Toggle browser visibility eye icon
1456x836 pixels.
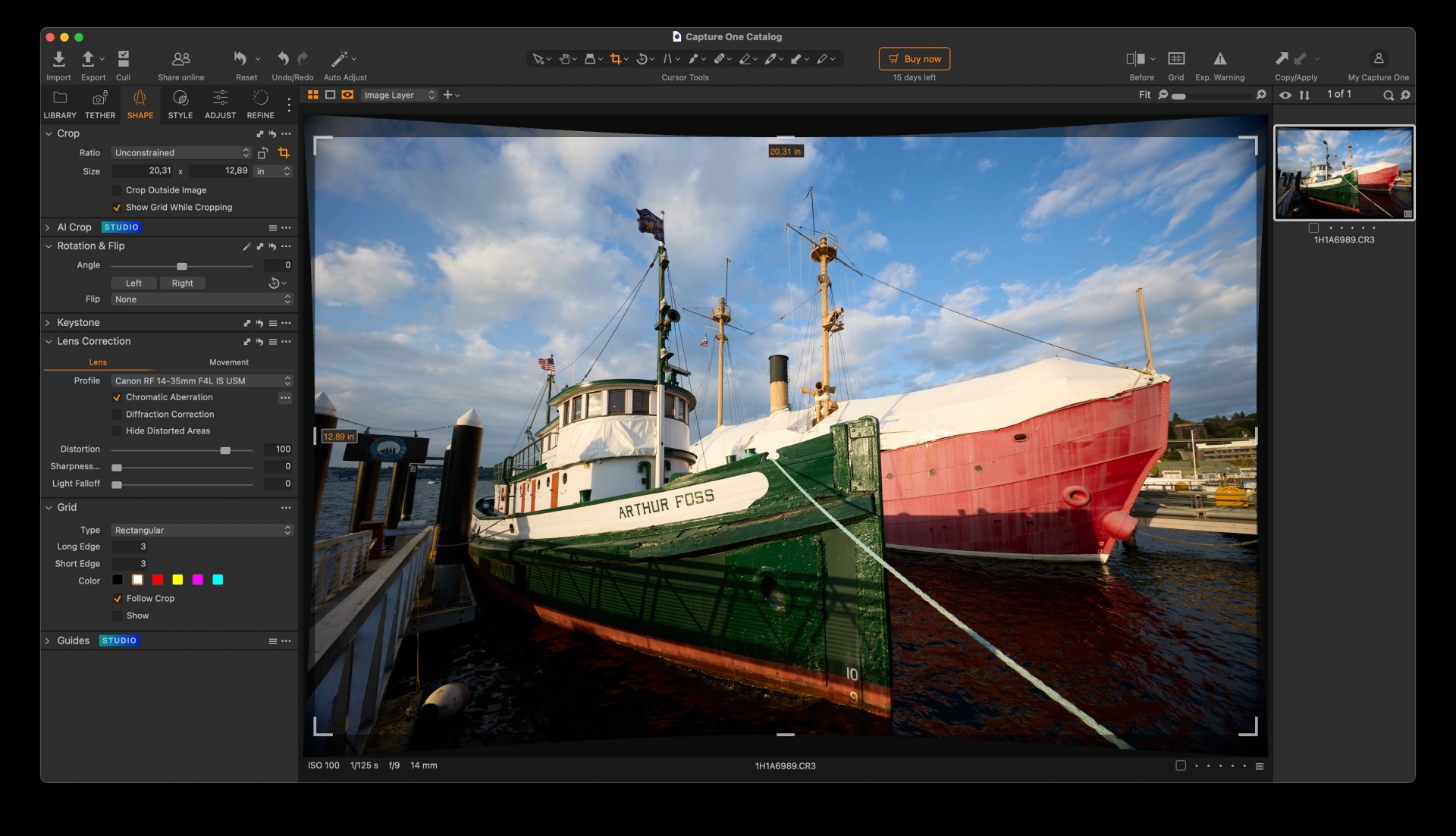(1285, 95)
